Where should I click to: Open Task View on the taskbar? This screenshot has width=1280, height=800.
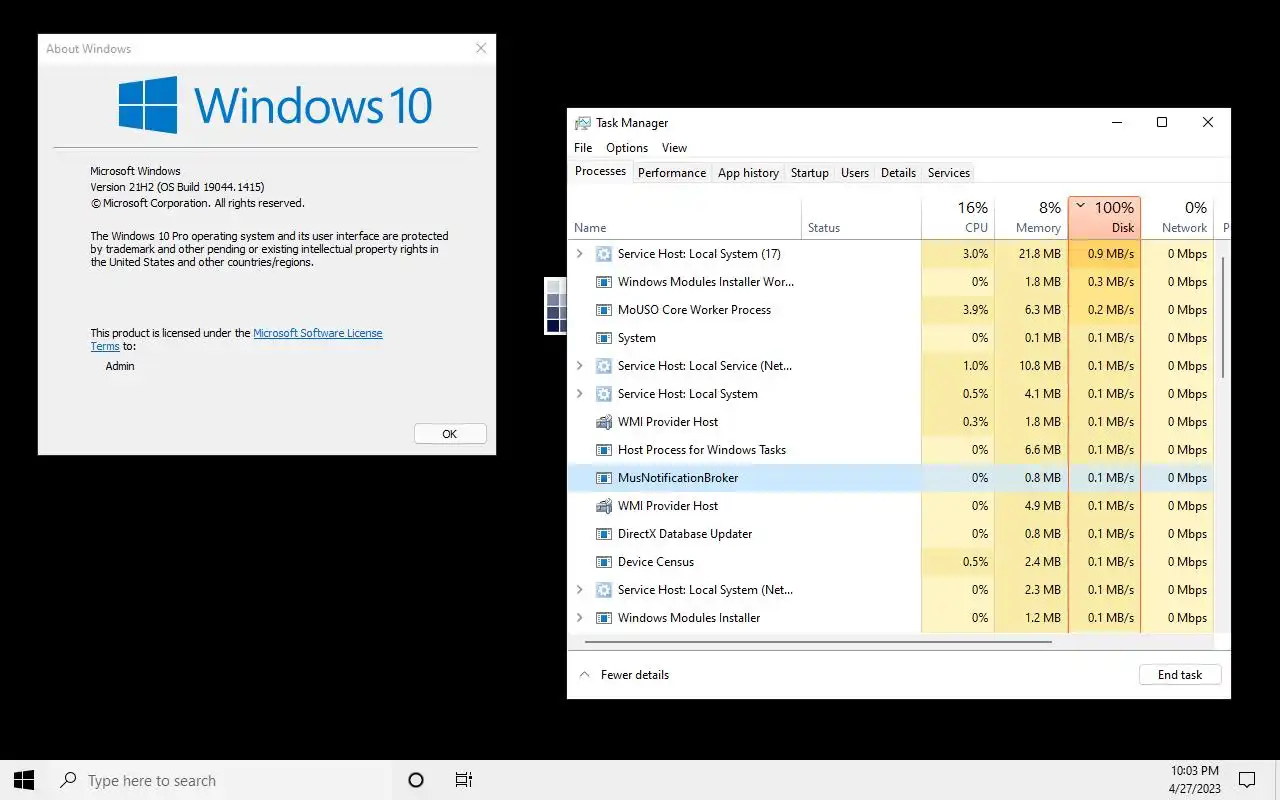(463, 780)
